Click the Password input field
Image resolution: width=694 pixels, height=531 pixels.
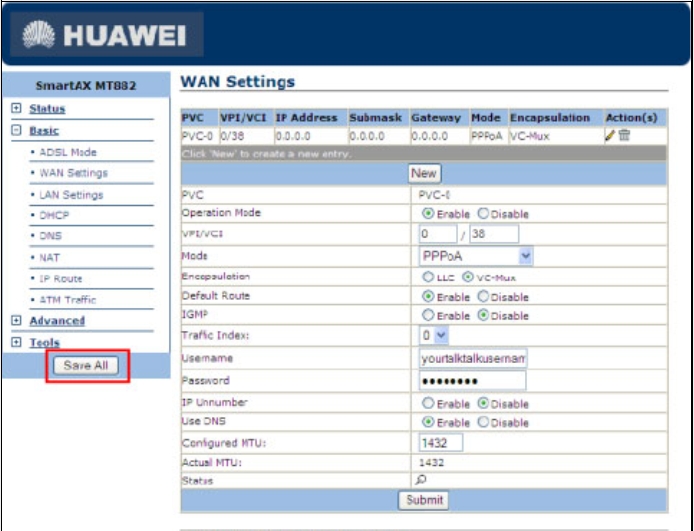point(472,381)
